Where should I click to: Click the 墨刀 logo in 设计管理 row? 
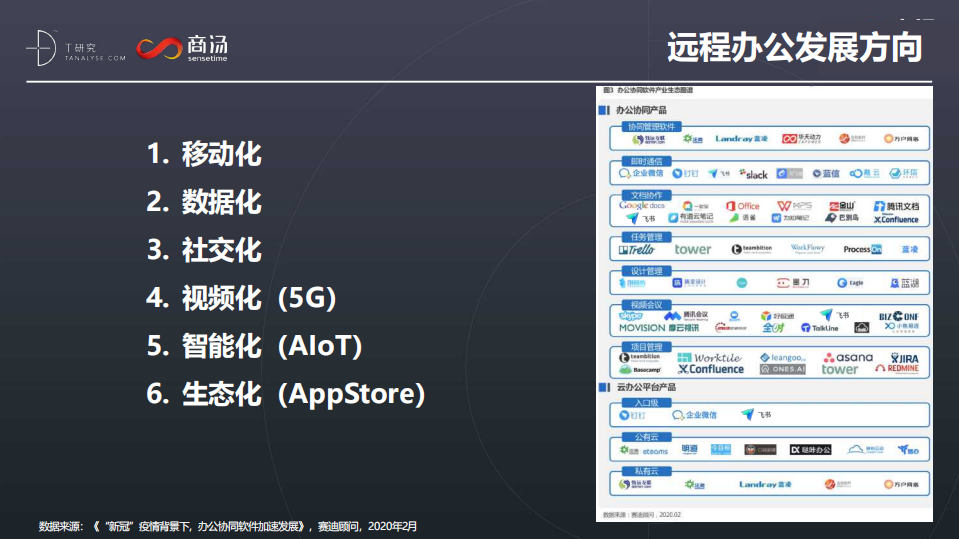click(793, 283)
